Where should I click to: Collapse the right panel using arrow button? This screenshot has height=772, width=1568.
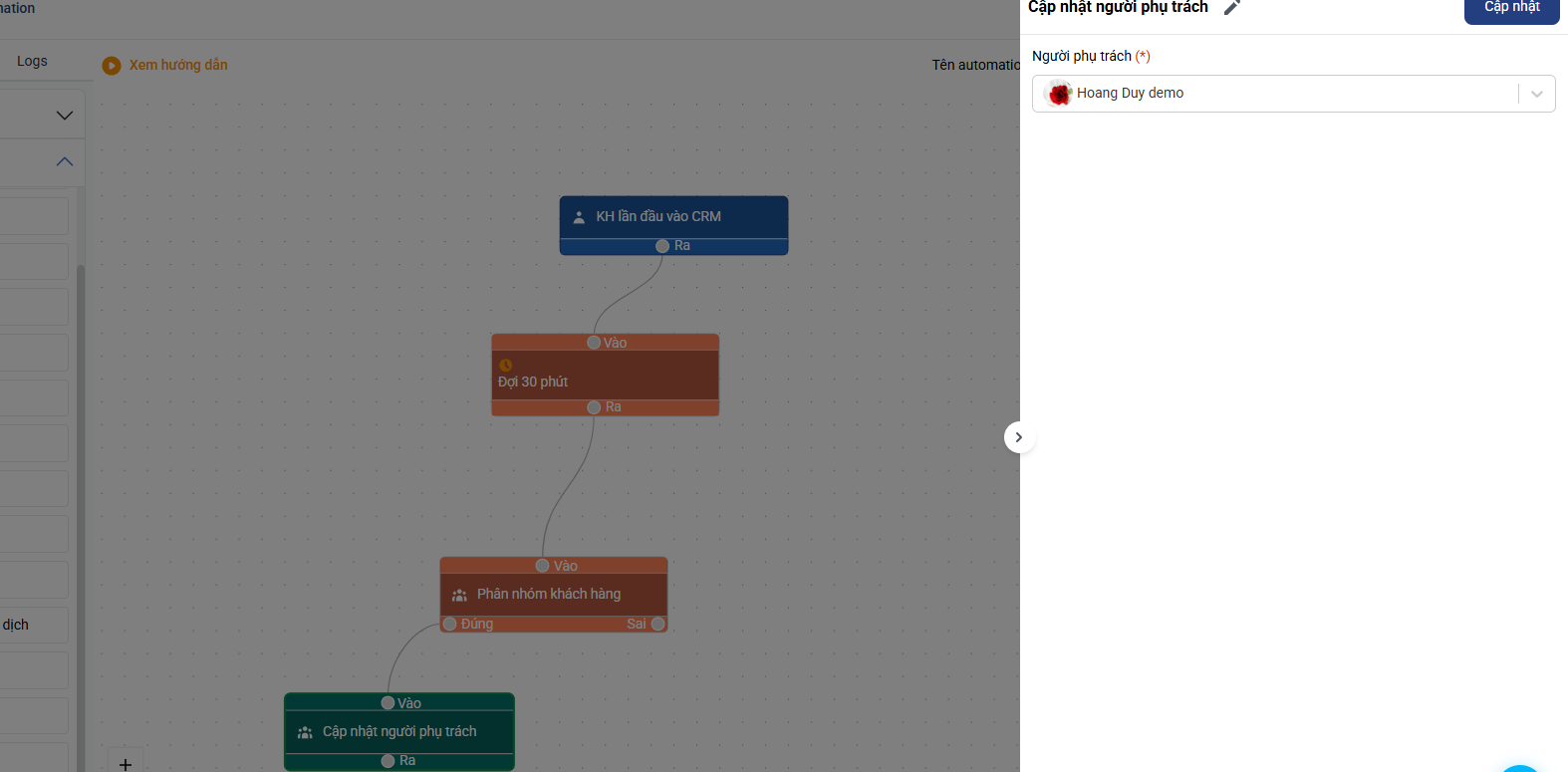pyautogui.click(x=1018, y=437)
